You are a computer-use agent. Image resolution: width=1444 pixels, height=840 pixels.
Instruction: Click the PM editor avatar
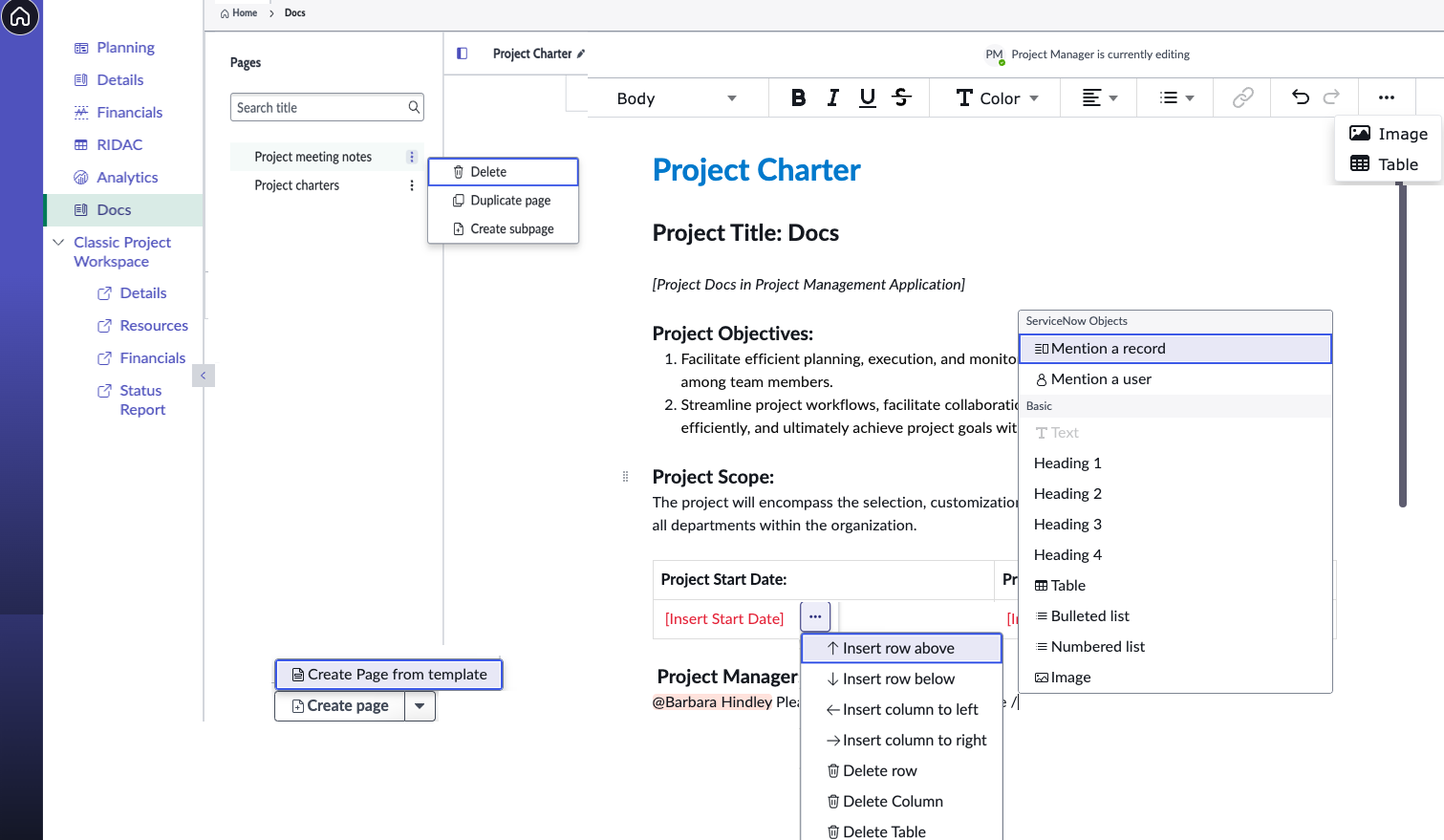click(994, 55)
